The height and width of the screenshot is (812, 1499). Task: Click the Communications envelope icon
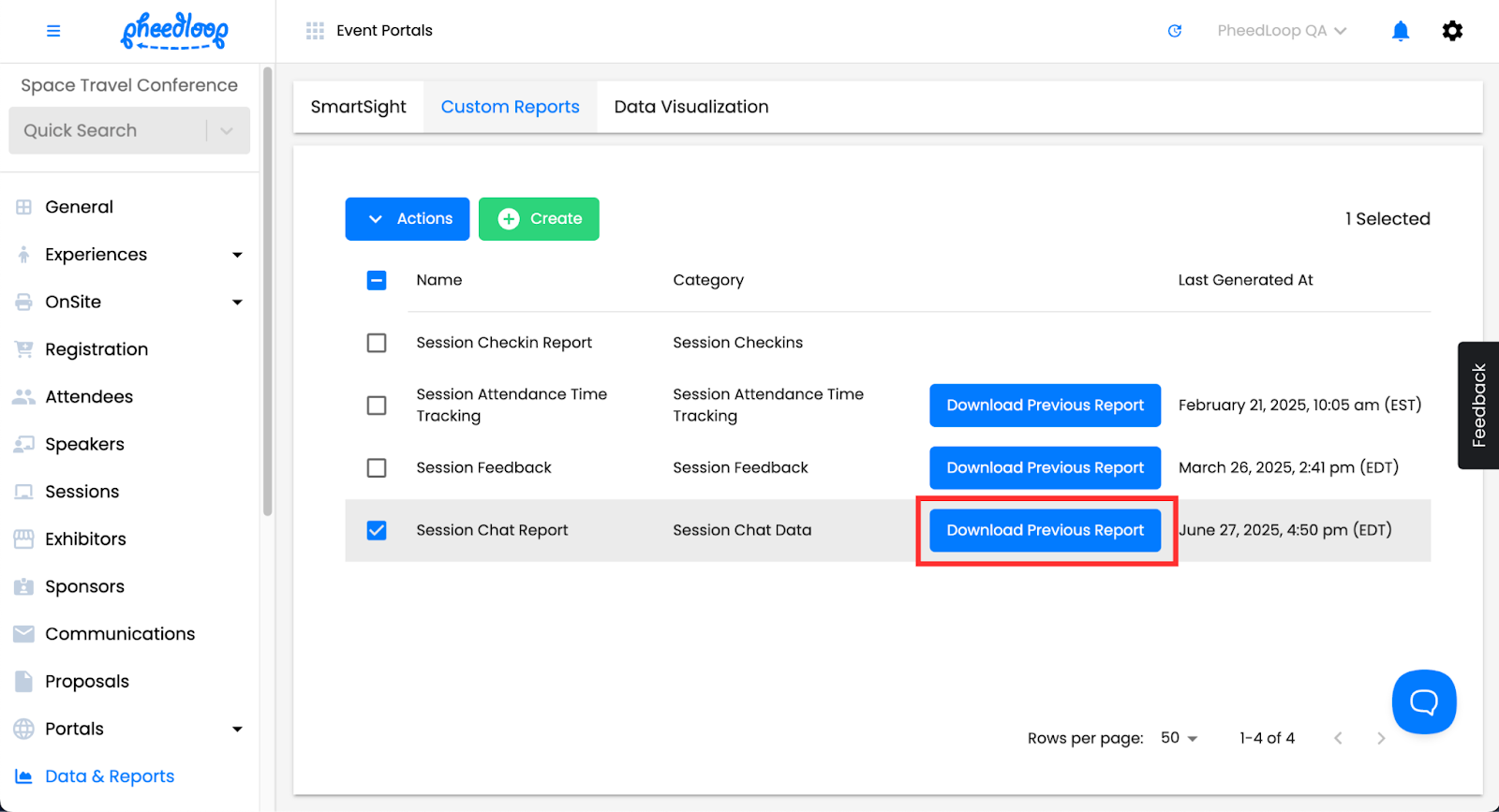click(x=24, y=634)
